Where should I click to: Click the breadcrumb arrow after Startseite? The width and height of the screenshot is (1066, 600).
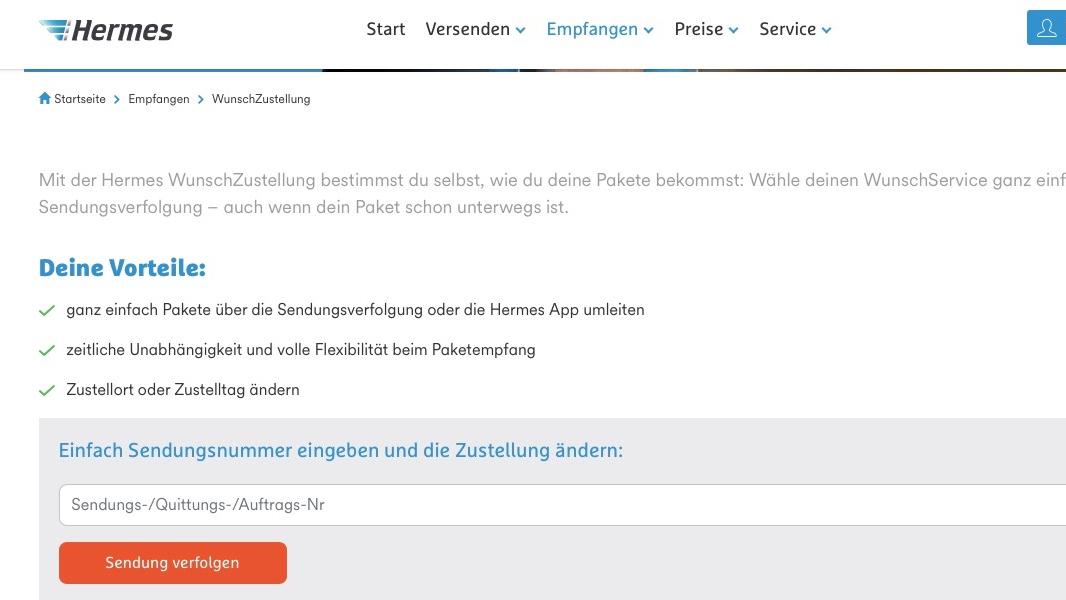pyautogui.click(x=116, y=99)
